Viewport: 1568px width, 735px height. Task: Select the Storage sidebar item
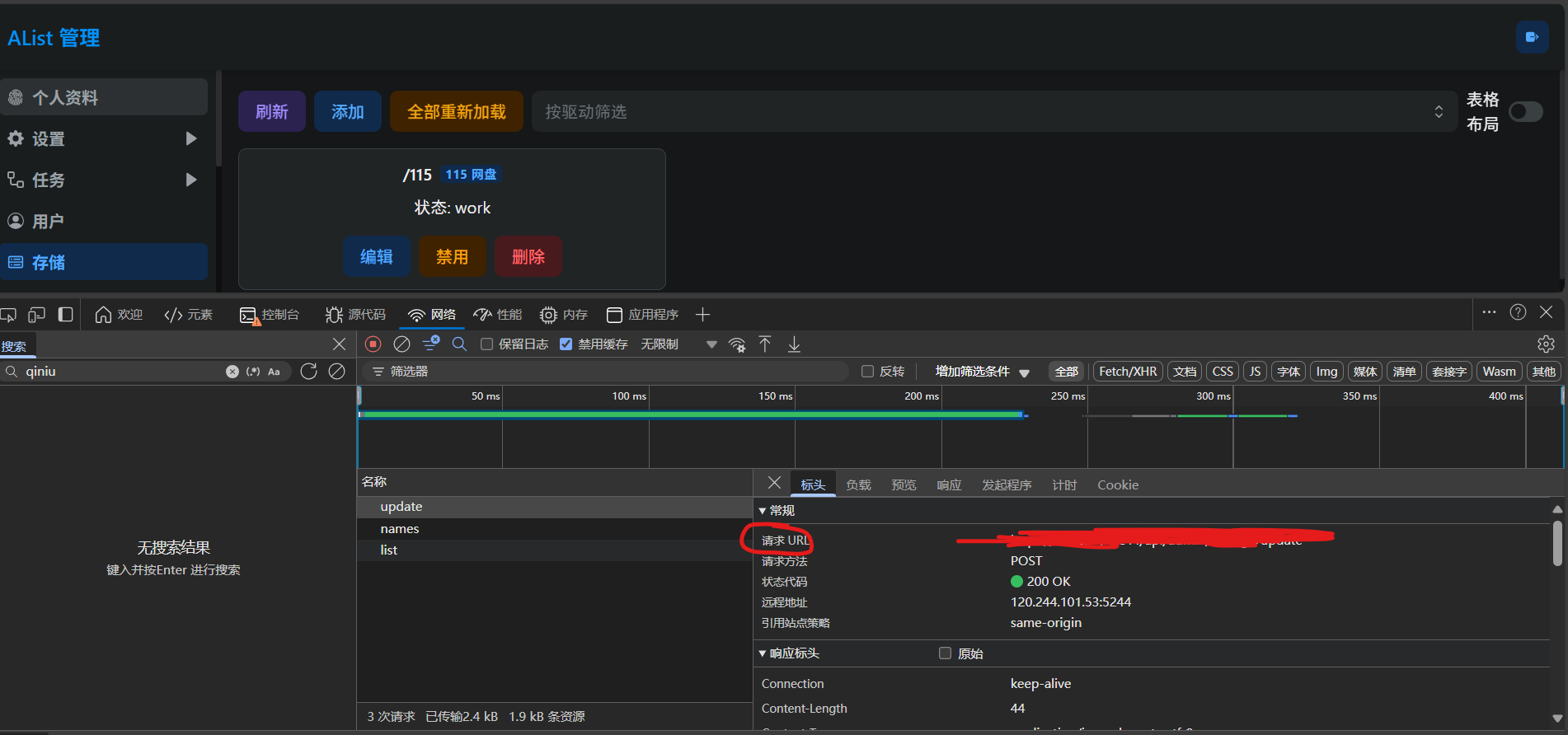click(104, 262)
